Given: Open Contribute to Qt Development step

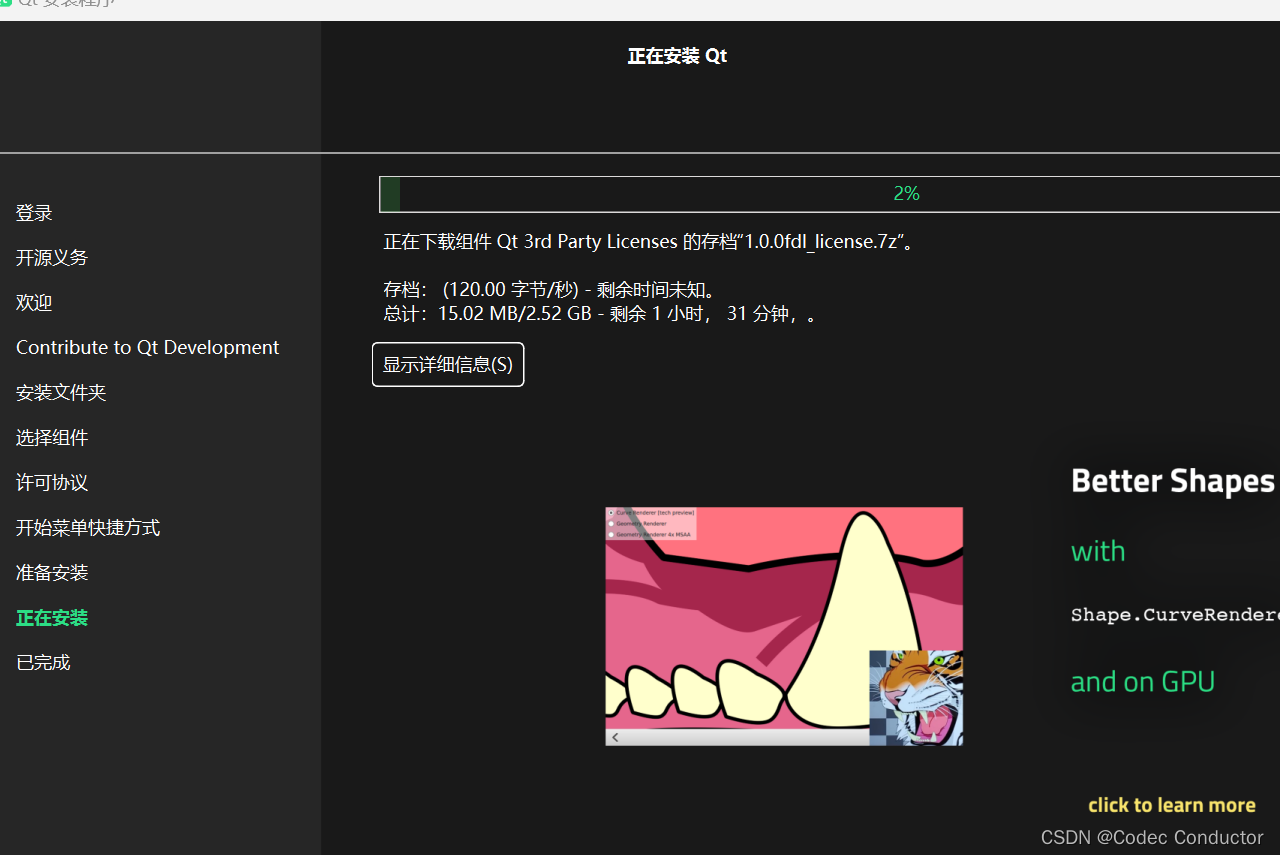Looking at the screenshot, I should tap(147, 347).
